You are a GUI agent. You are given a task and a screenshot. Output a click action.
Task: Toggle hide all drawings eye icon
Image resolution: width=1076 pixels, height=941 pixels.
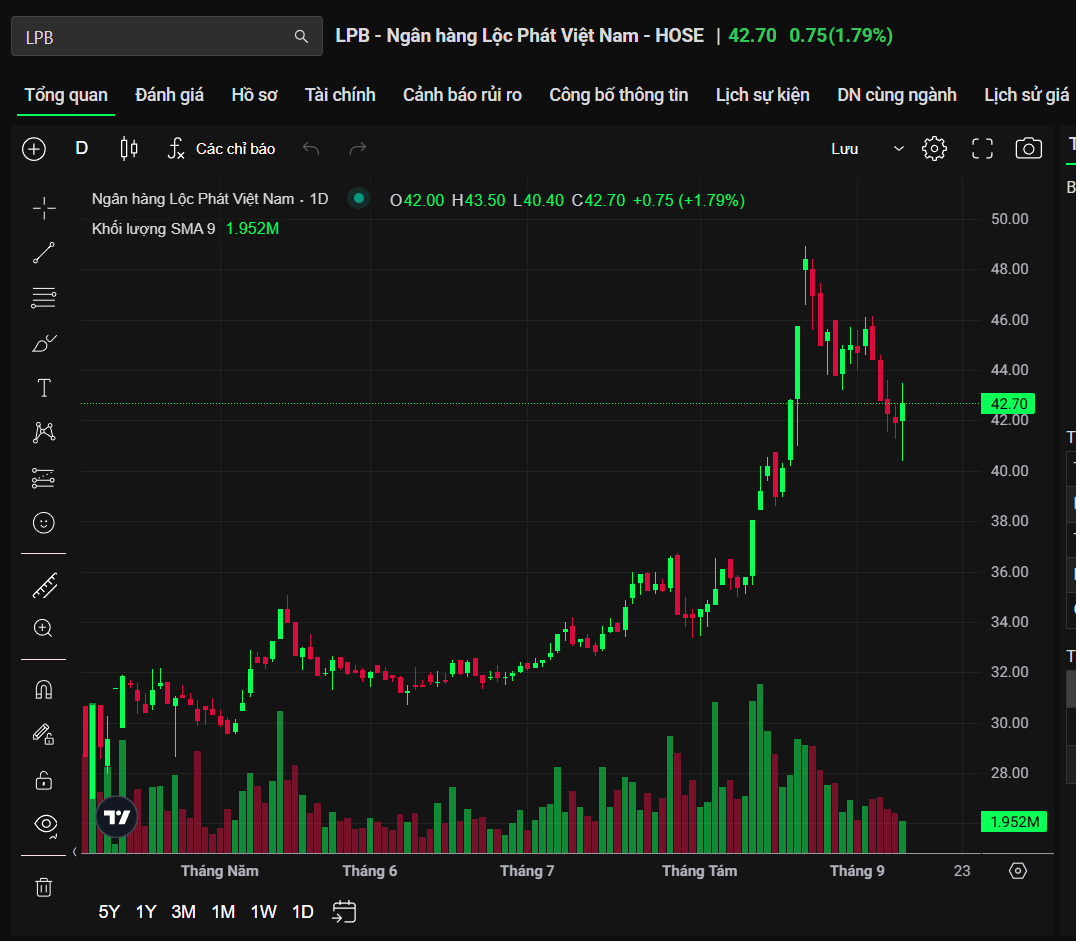(x=45, y=824)
